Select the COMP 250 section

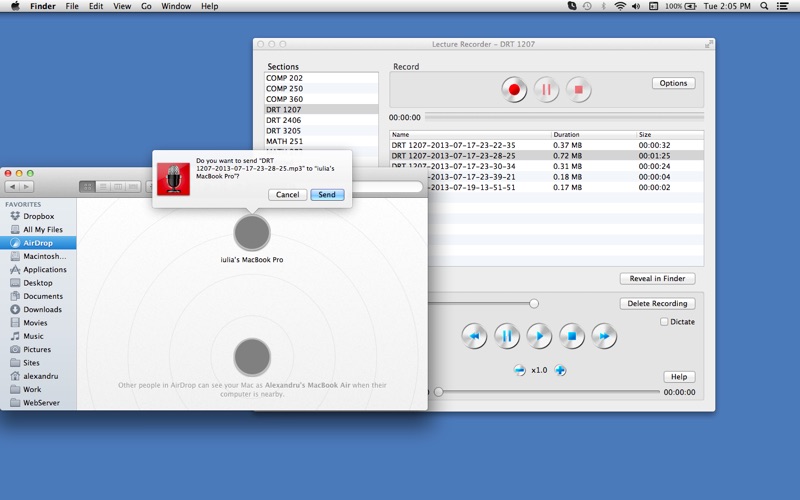pyautogui.click(x=321, y=88)
